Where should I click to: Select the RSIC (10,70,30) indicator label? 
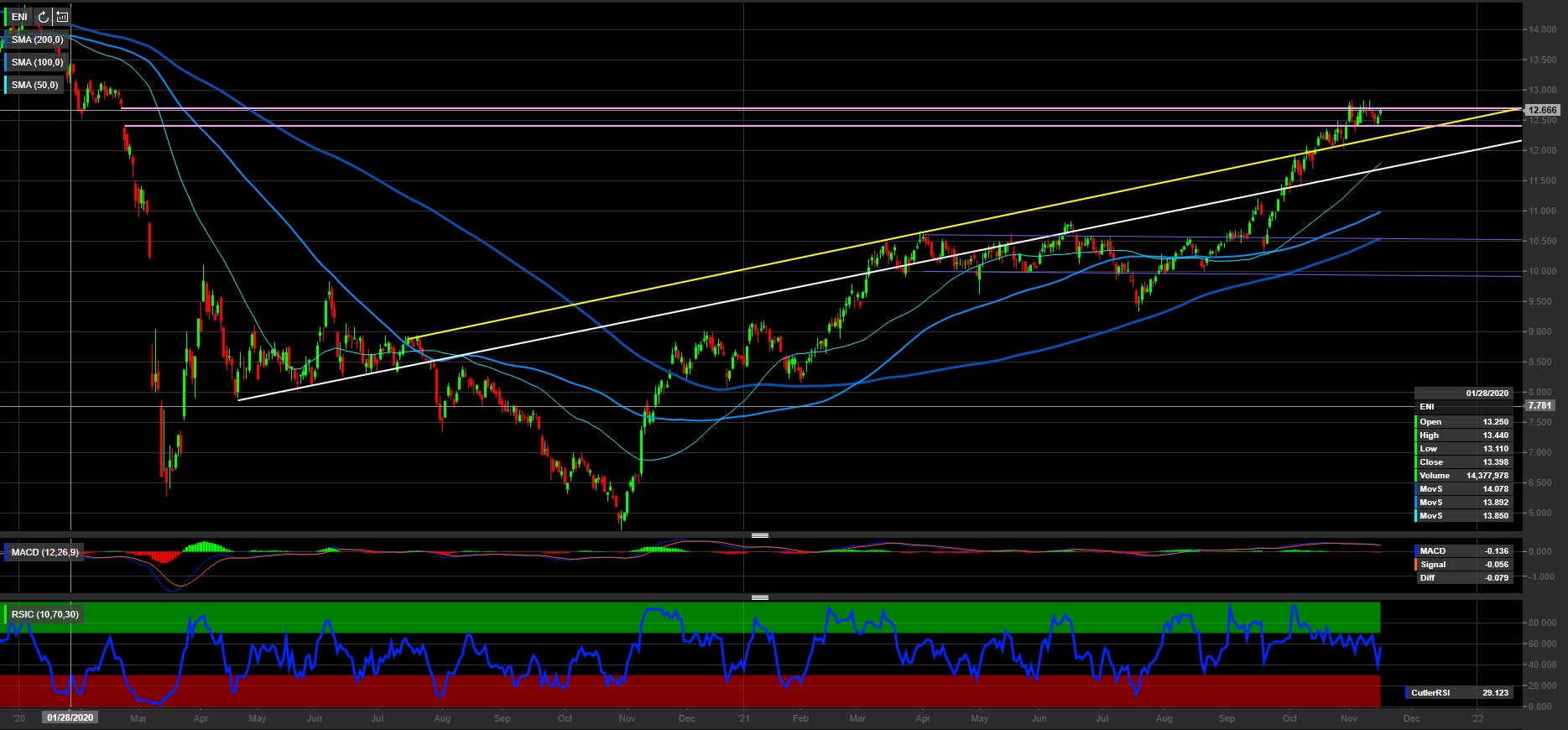click(x=44, y=614)
